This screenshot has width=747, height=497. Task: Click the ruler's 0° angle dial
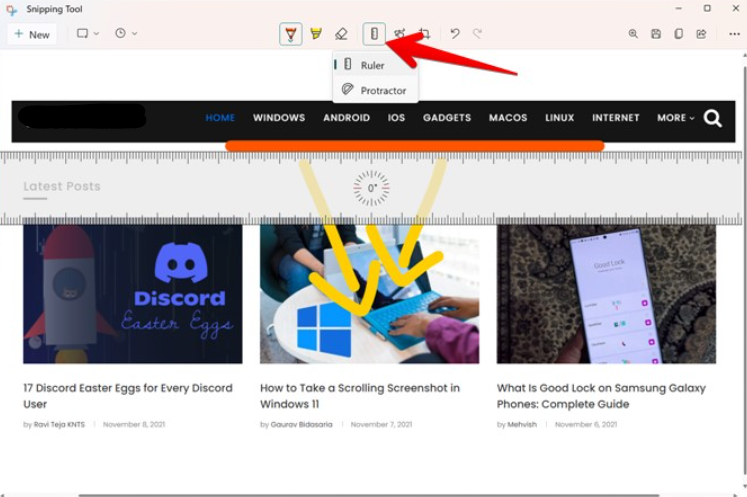372,188
